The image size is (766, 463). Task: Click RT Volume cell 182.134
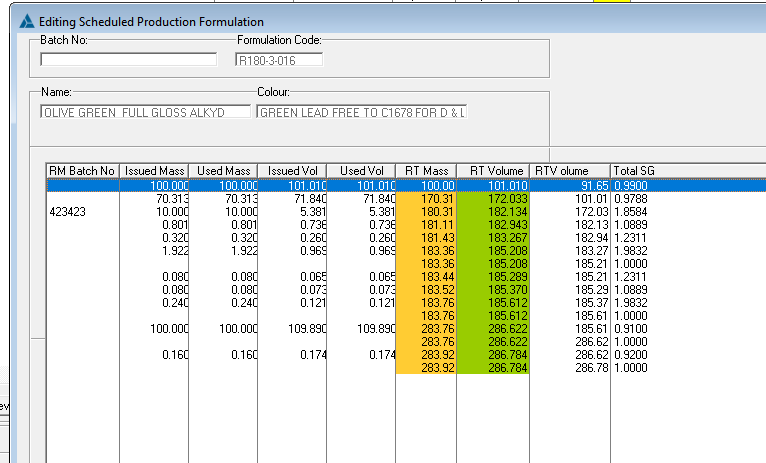pos(493,212)
